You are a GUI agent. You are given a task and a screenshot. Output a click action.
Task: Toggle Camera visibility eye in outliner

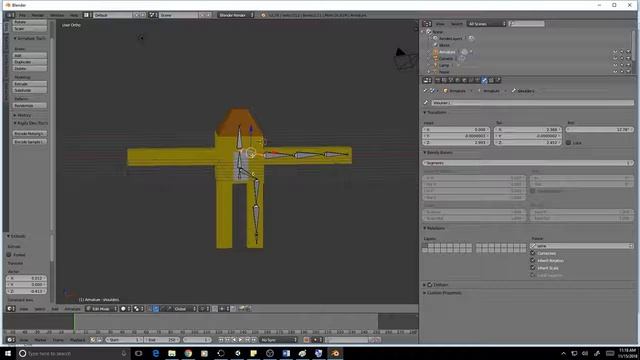pos(615,59)
